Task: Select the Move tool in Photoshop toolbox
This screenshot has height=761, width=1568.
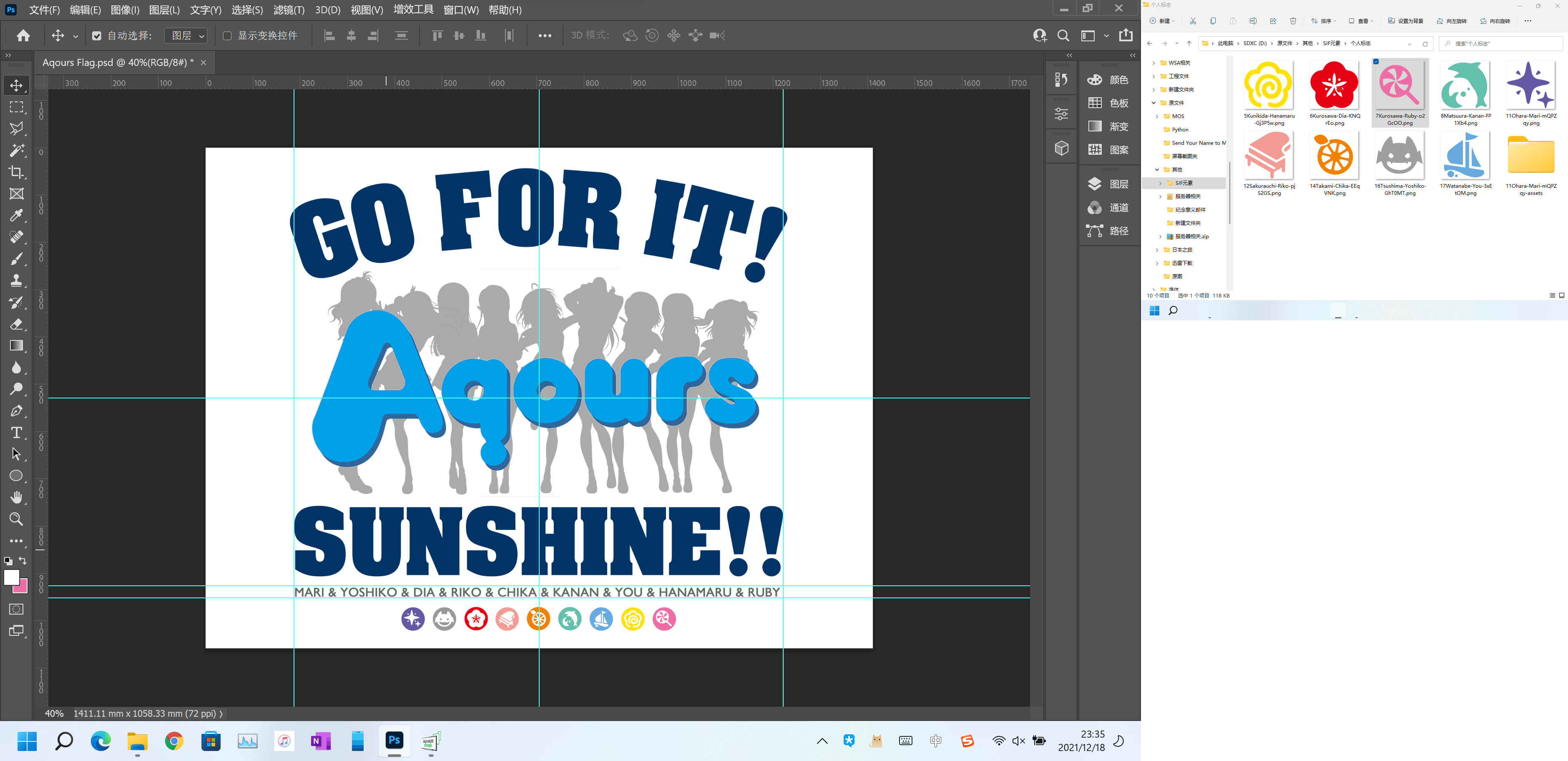Action: [x=16, y=85]
